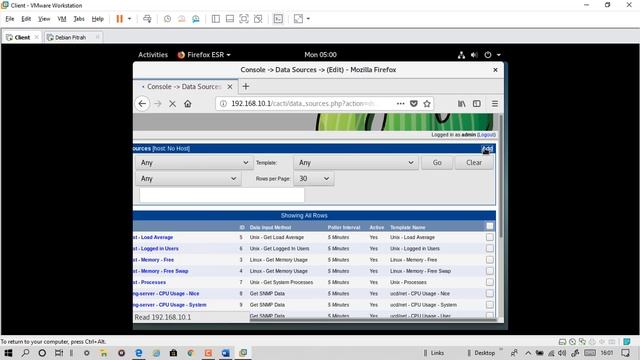Viewport: 640px width, 360px height.
Task: Open the Firefox library icon
Action: (462, 104)
